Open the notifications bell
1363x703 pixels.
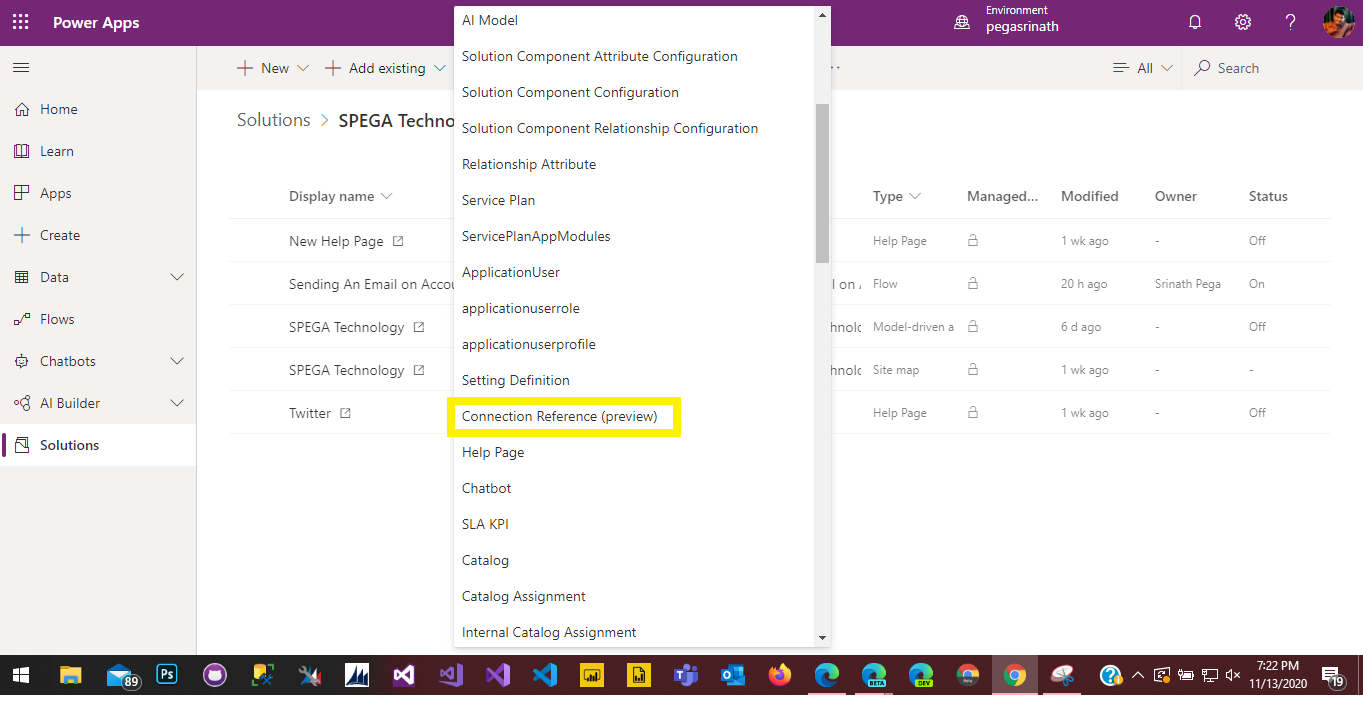tap(1194, 21)
